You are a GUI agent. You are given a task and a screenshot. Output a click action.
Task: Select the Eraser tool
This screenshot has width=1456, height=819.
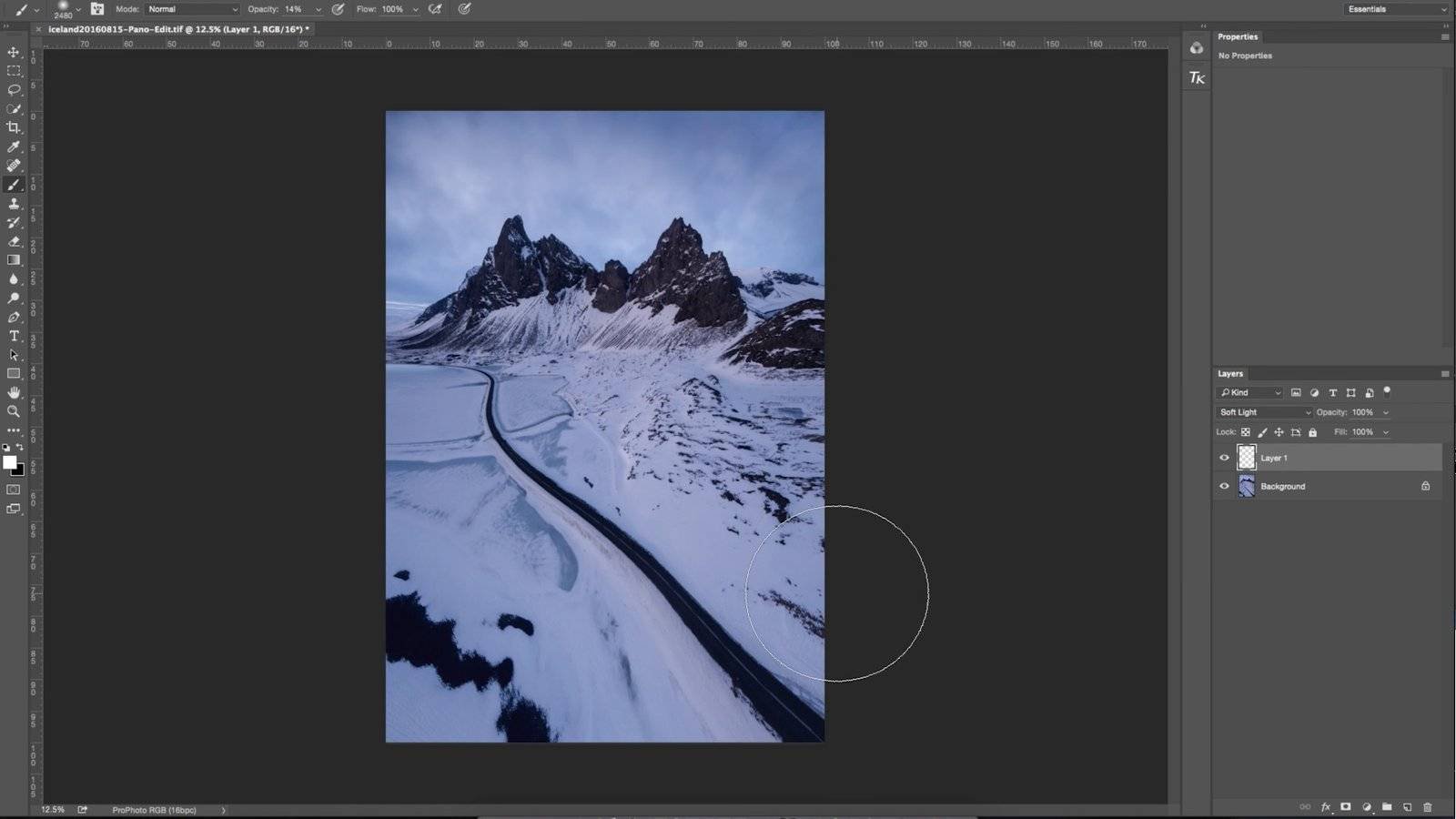[x=14, y=242]
